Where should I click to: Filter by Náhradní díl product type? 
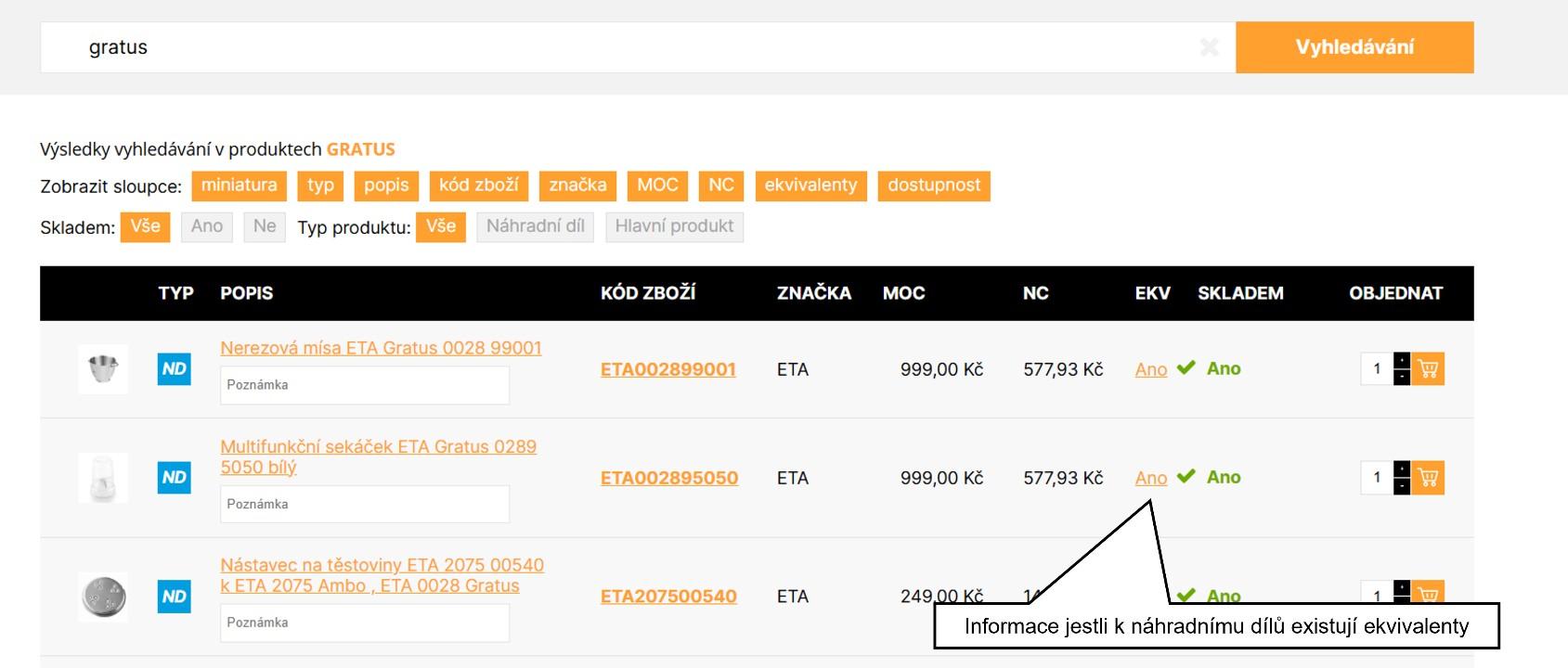[536, 227]
